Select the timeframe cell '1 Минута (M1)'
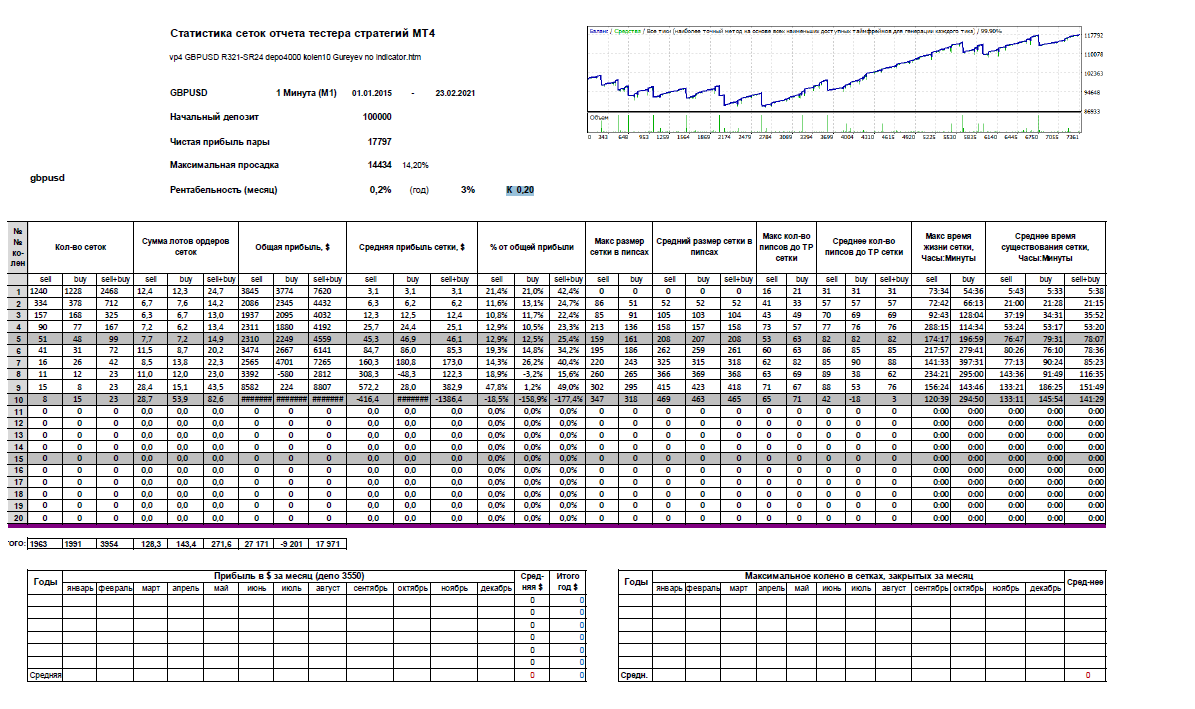1195x709 pixels. click(x=306, y=93)
